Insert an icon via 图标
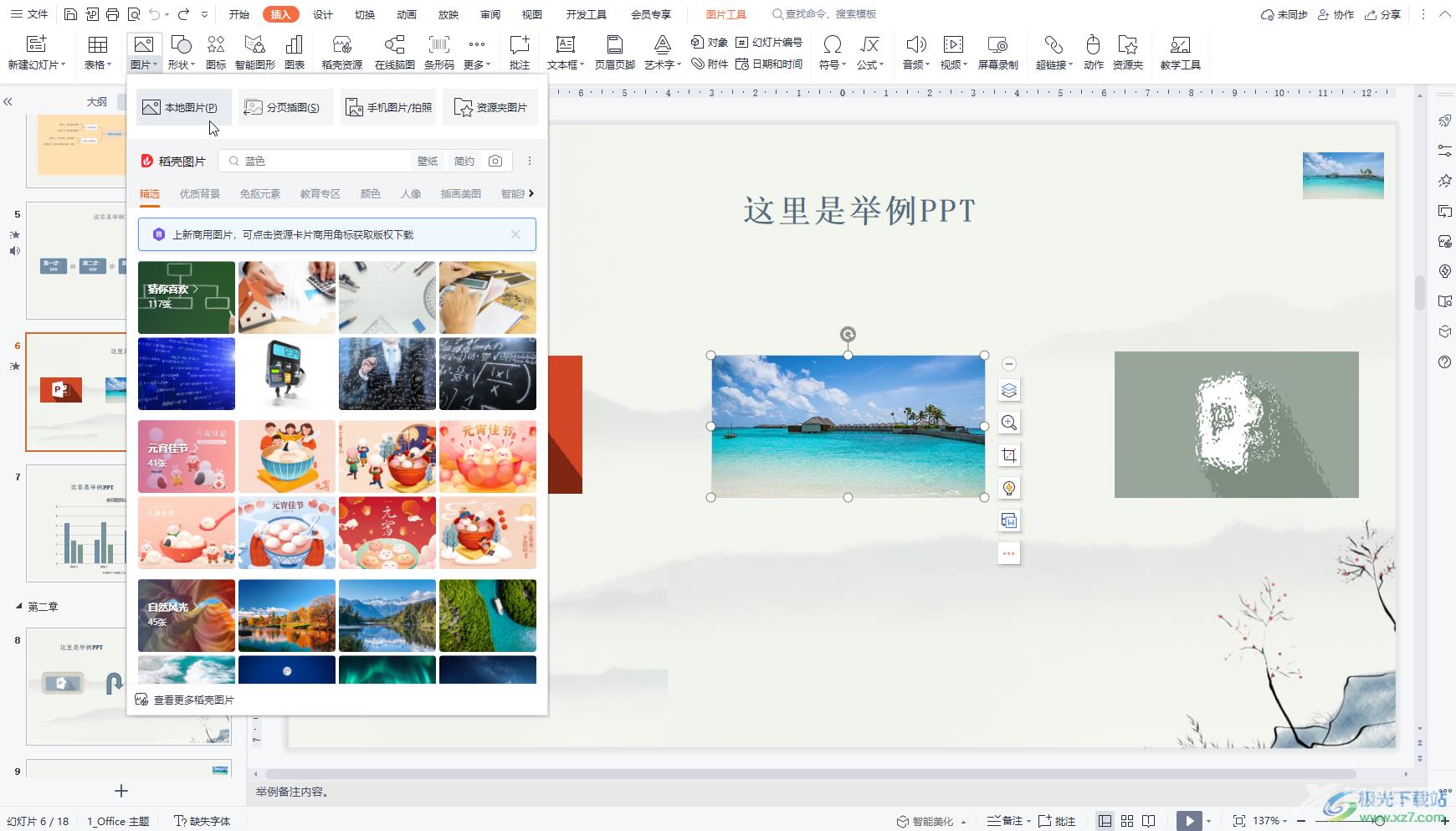The image size is (1456, 831). pos(216,52)
